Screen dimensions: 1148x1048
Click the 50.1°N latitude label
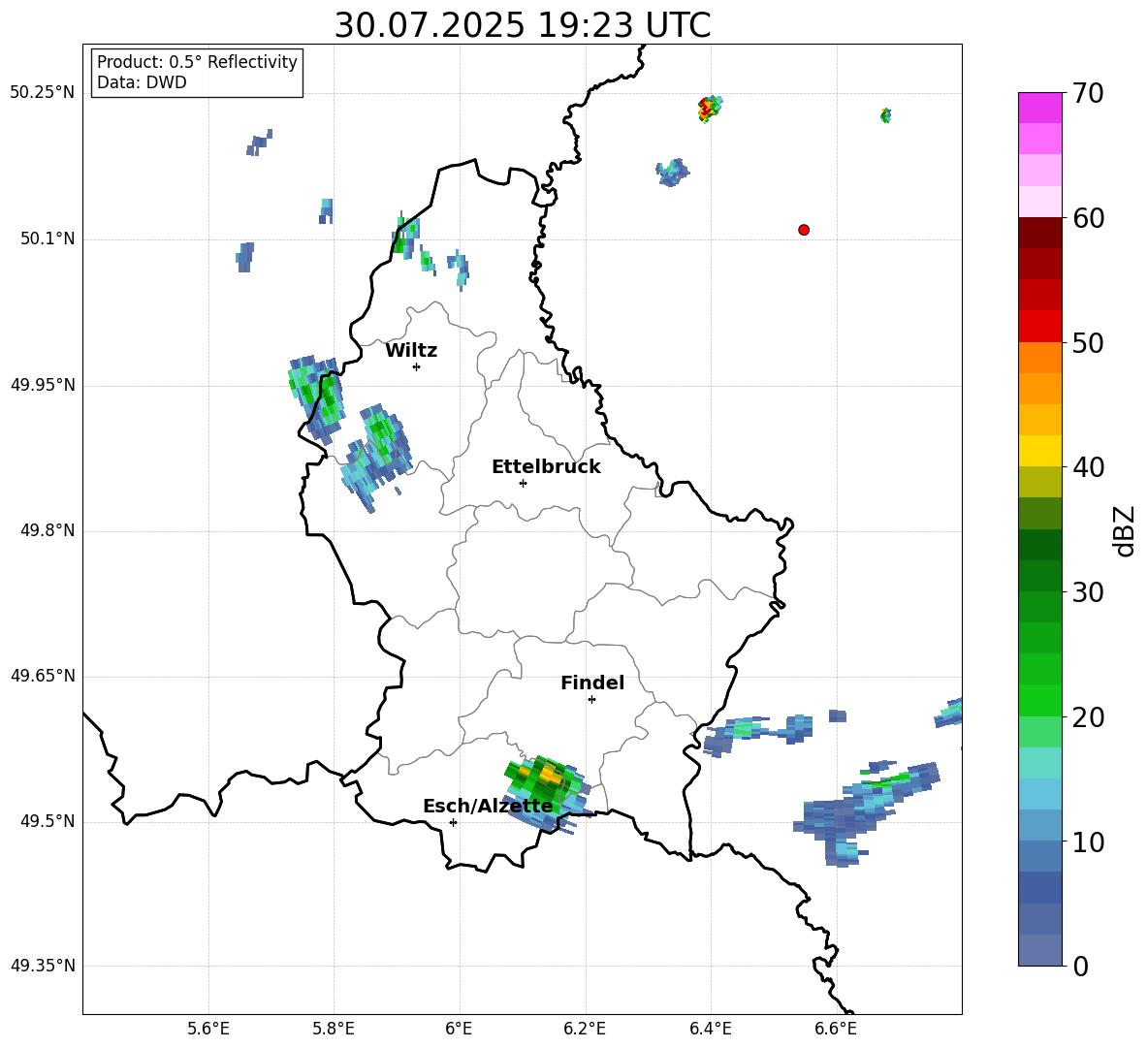[48, 239]
